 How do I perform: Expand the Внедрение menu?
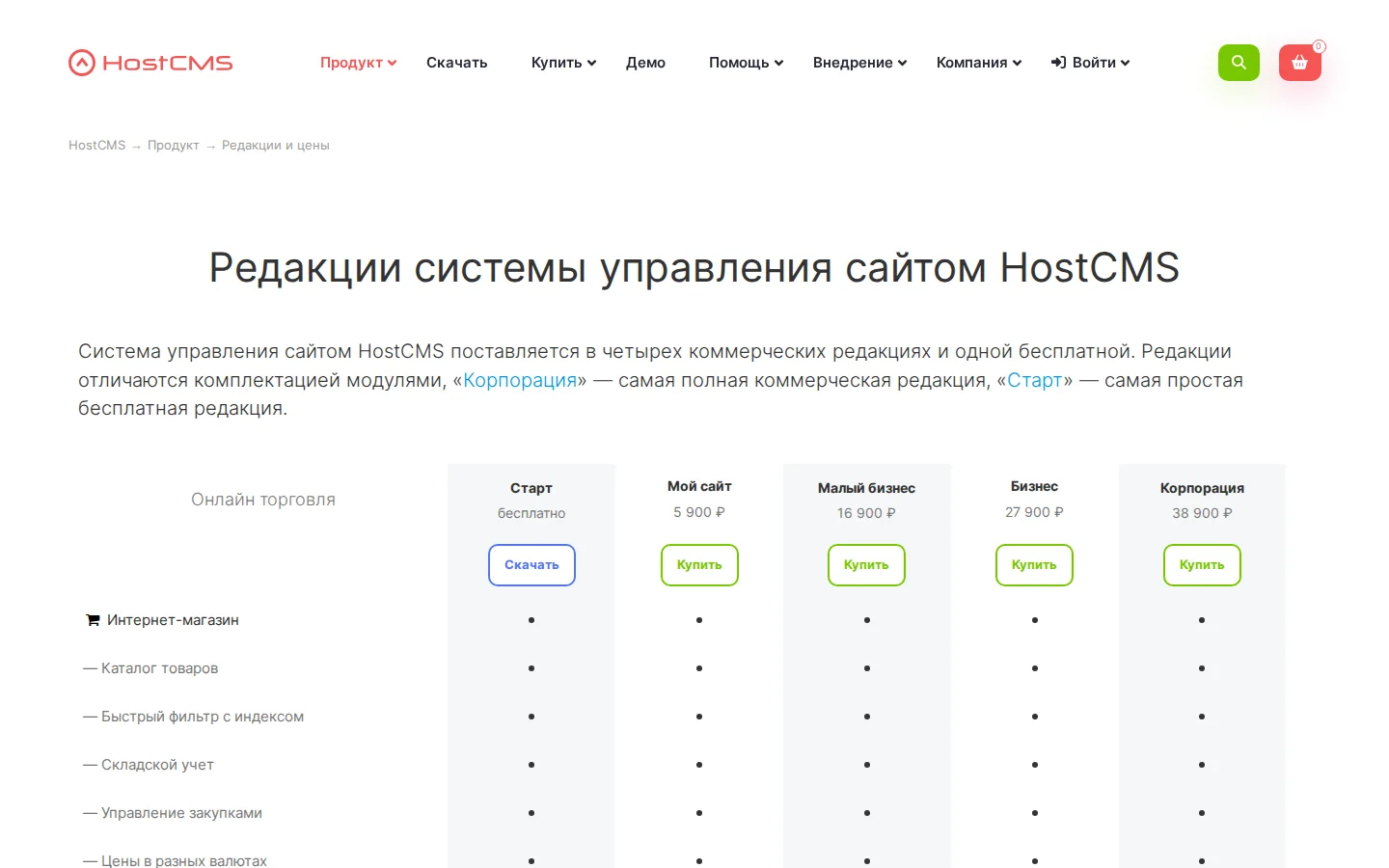(x=859, y=63)
